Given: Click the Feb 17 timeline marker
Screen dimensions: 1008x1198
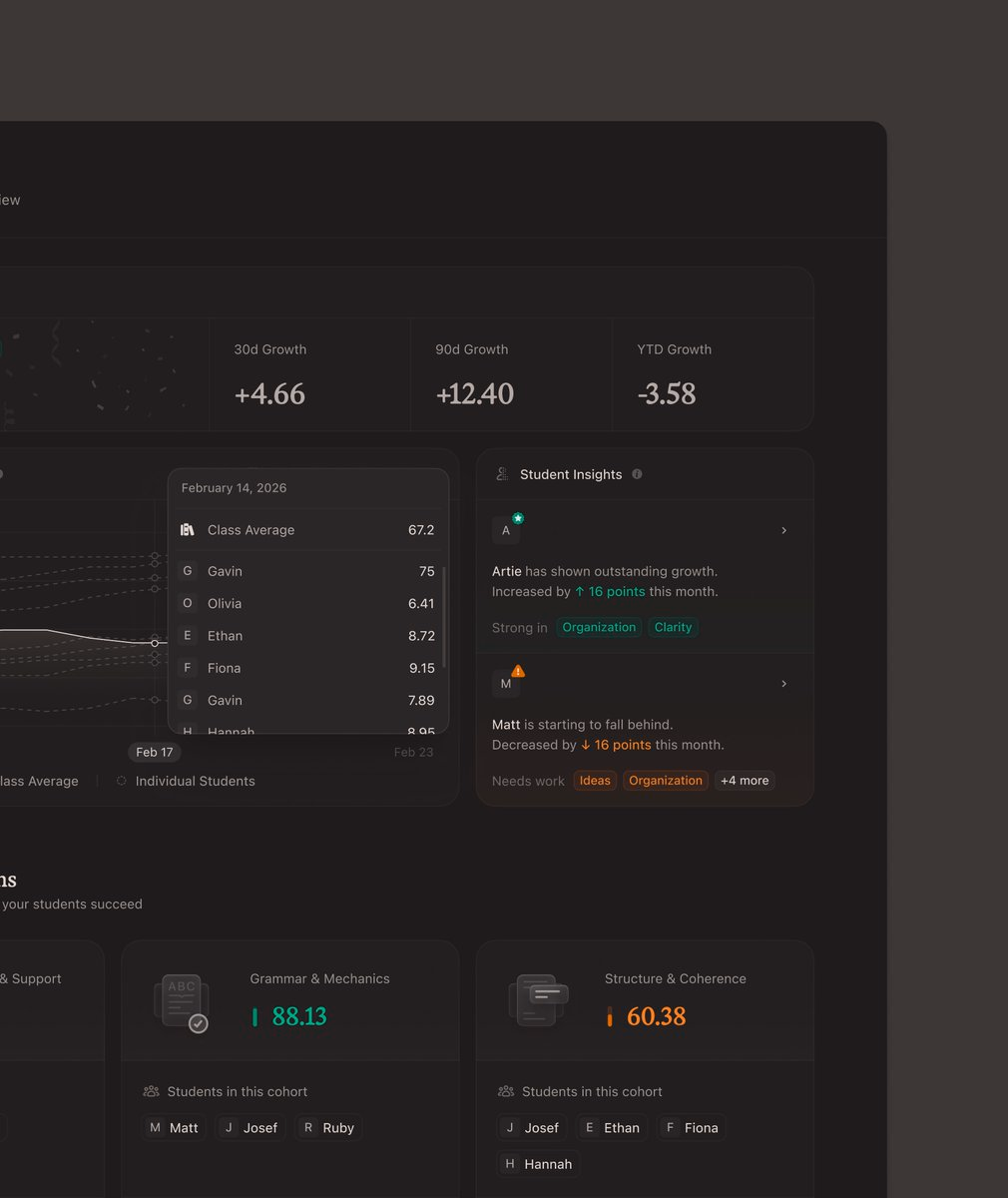Looking at the screenshot, I should (x=155, y=752).
